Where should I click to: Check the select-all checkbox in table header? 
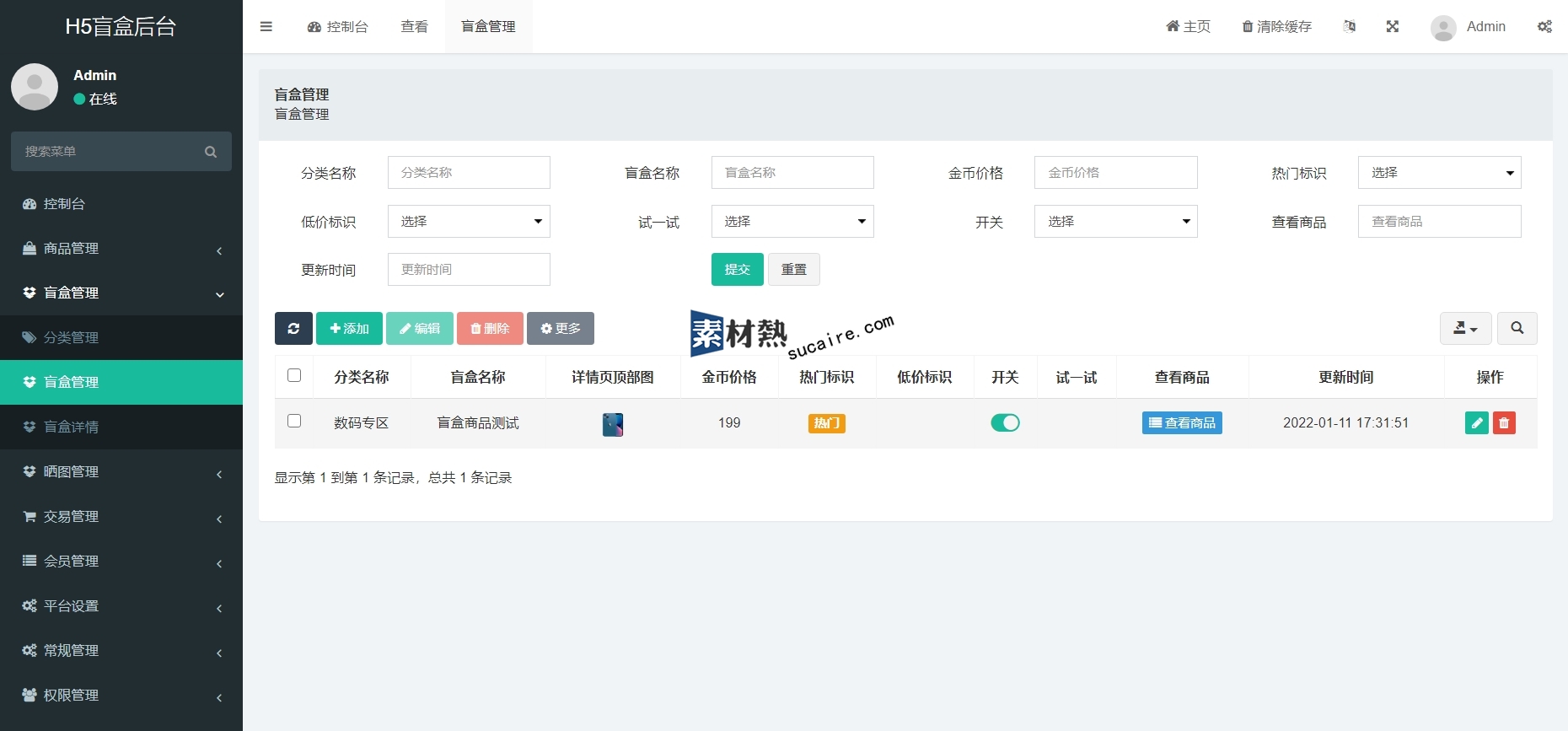click(x=294, y=375)
